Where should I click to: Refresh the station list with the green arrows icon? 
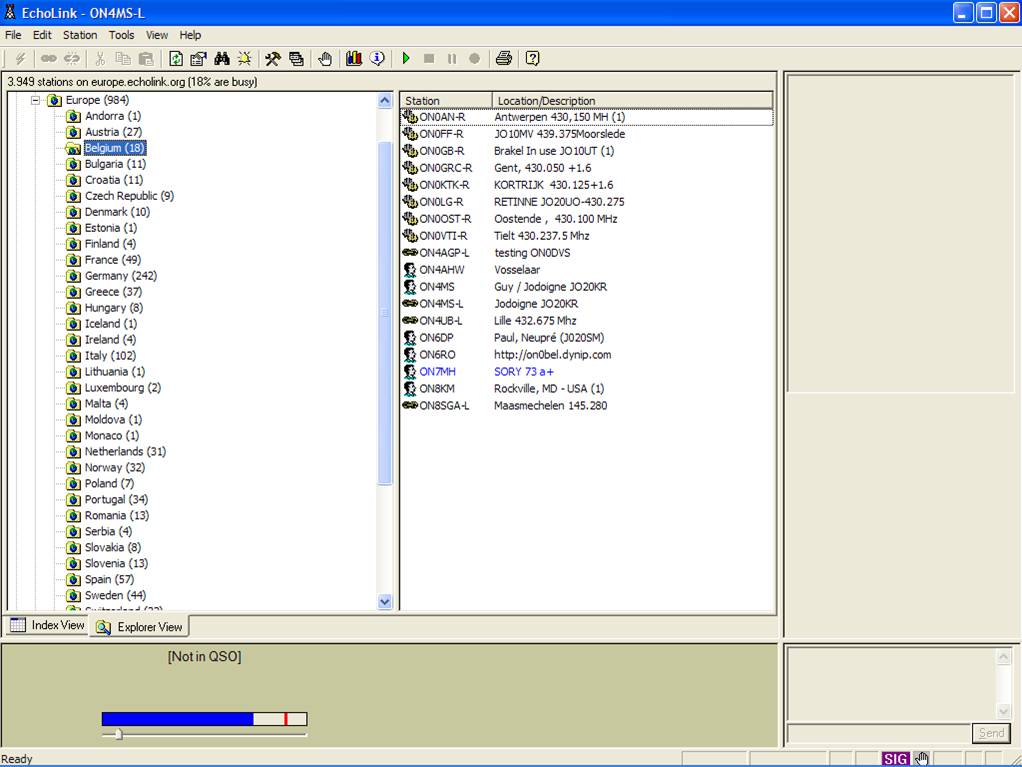(176, 59)
